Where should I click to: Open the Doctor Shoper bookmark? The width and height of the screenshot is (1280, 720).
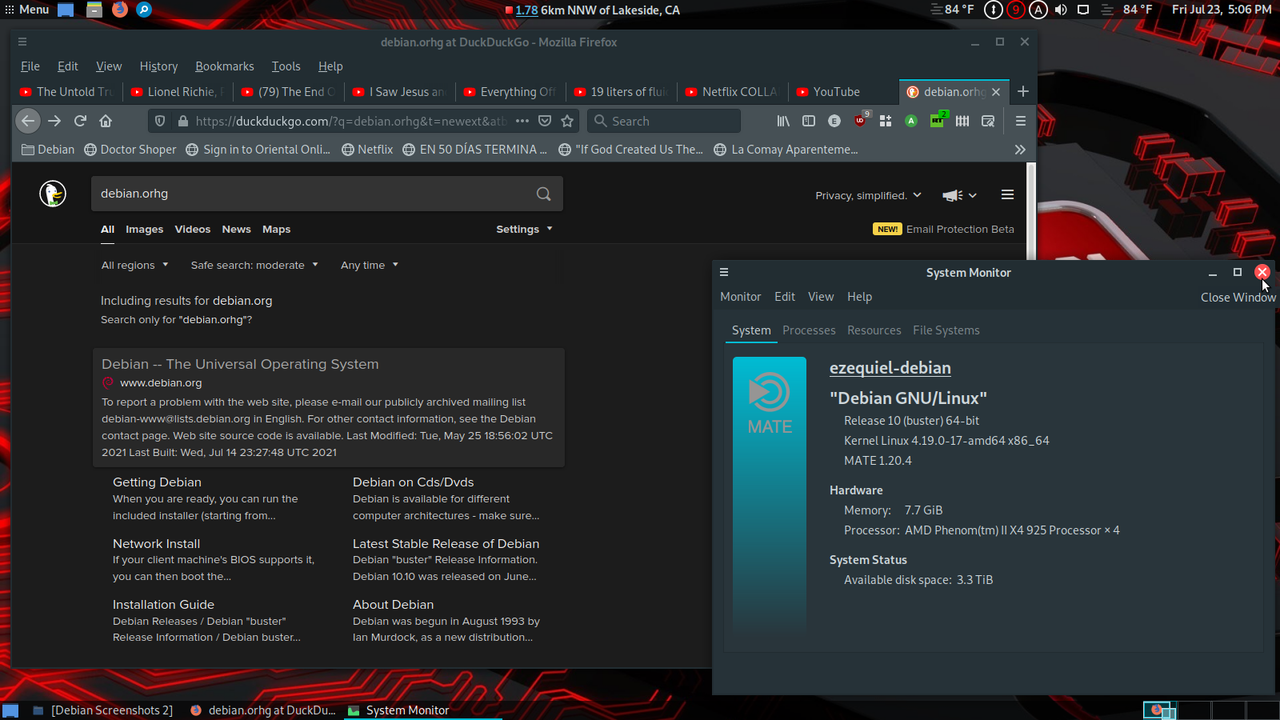click(x=129, y=149)
